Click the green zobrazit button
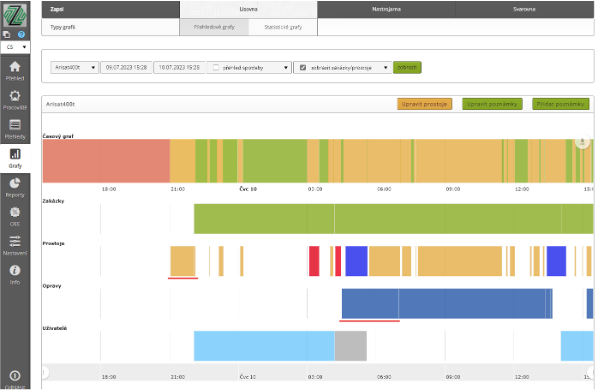The height and width of the screenshot is (390, 606). [407, 67]
